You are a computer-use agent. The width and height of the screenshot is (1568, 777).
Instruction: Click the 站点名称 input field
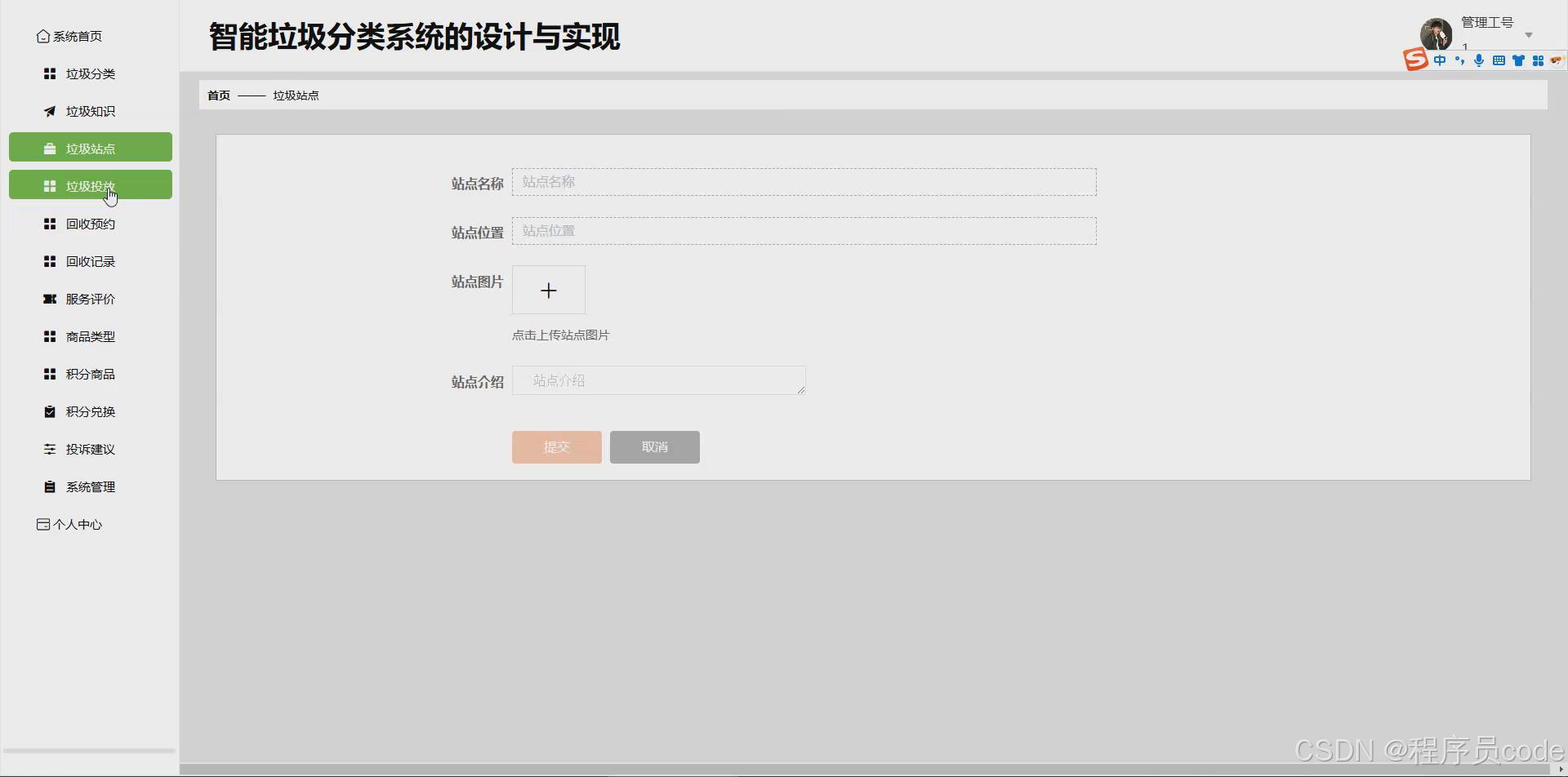pos(804,181)
